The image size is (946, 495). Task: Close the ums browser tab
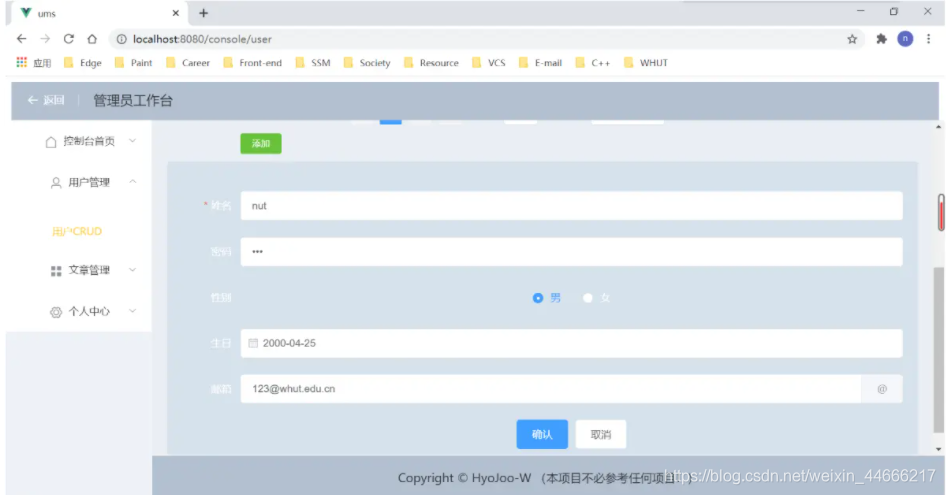pyautogui.click(x=176, y=13)
